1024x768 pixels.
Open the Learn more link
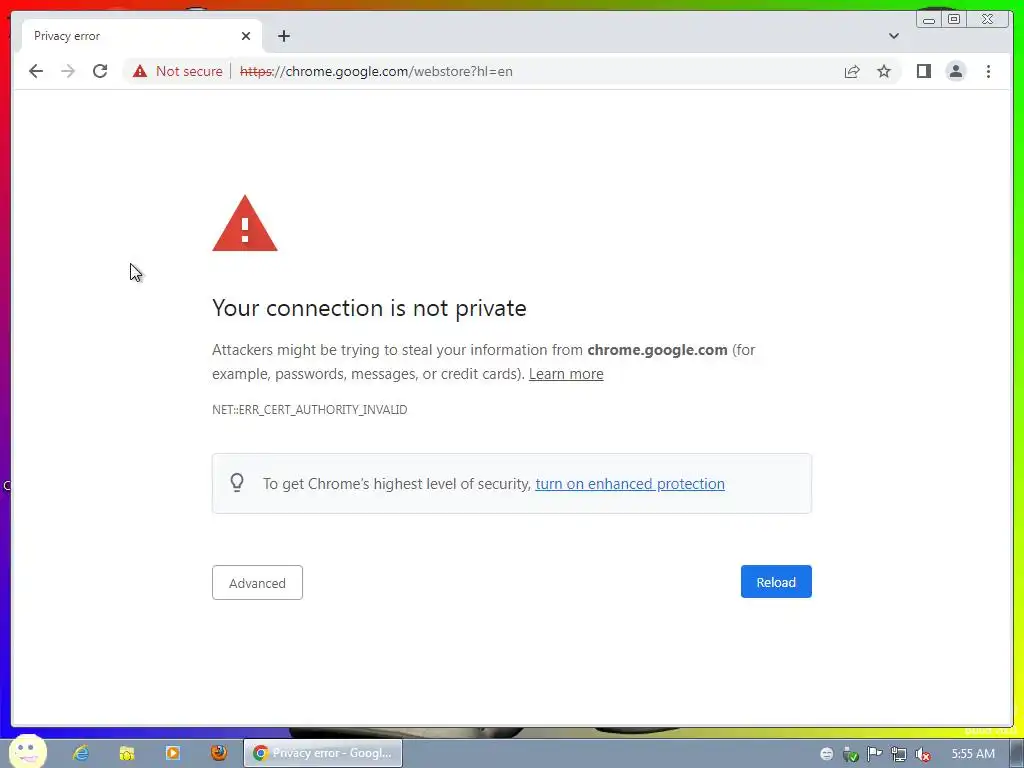566,374
